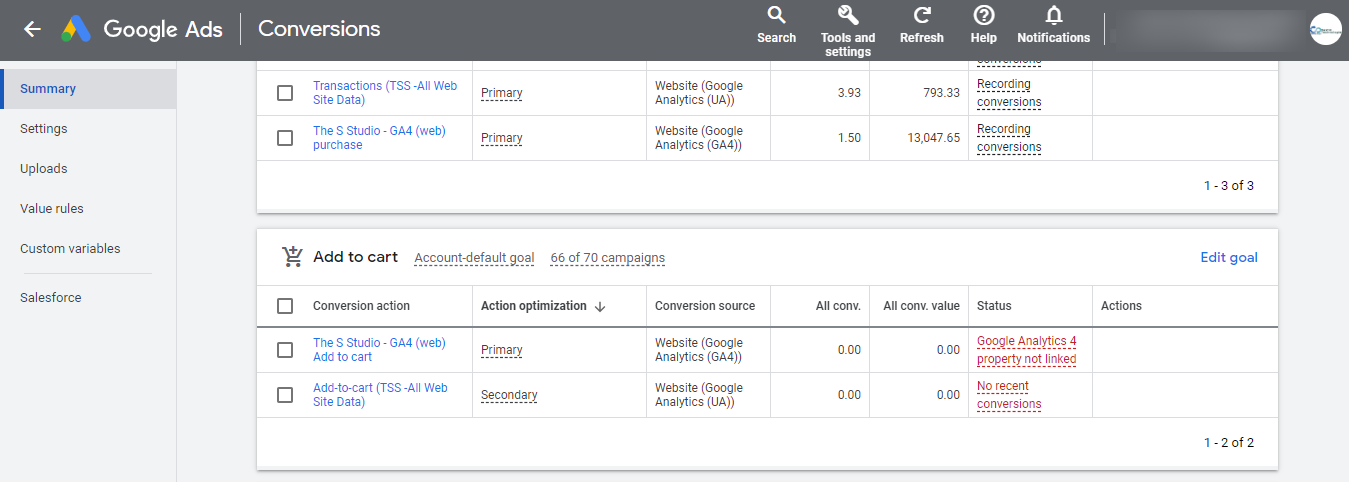The image size is (1349, 482).
Task: Tick checkbox for Transactions (TSS -All Web Site Data)
Action: point(285,93)
